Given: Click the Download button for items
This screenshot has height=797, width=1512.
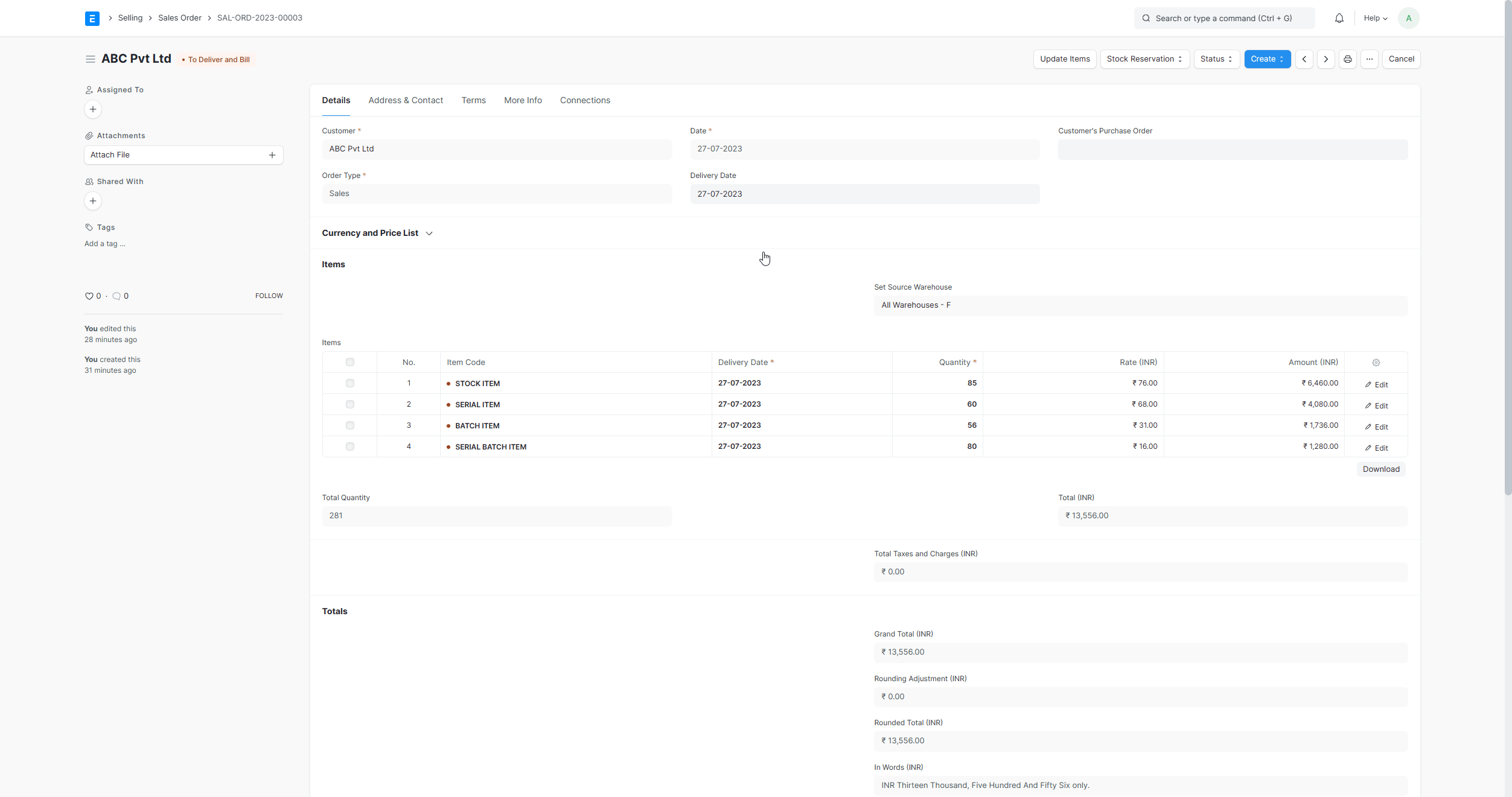Looking at the screenshot, I should click(1380, 468).
